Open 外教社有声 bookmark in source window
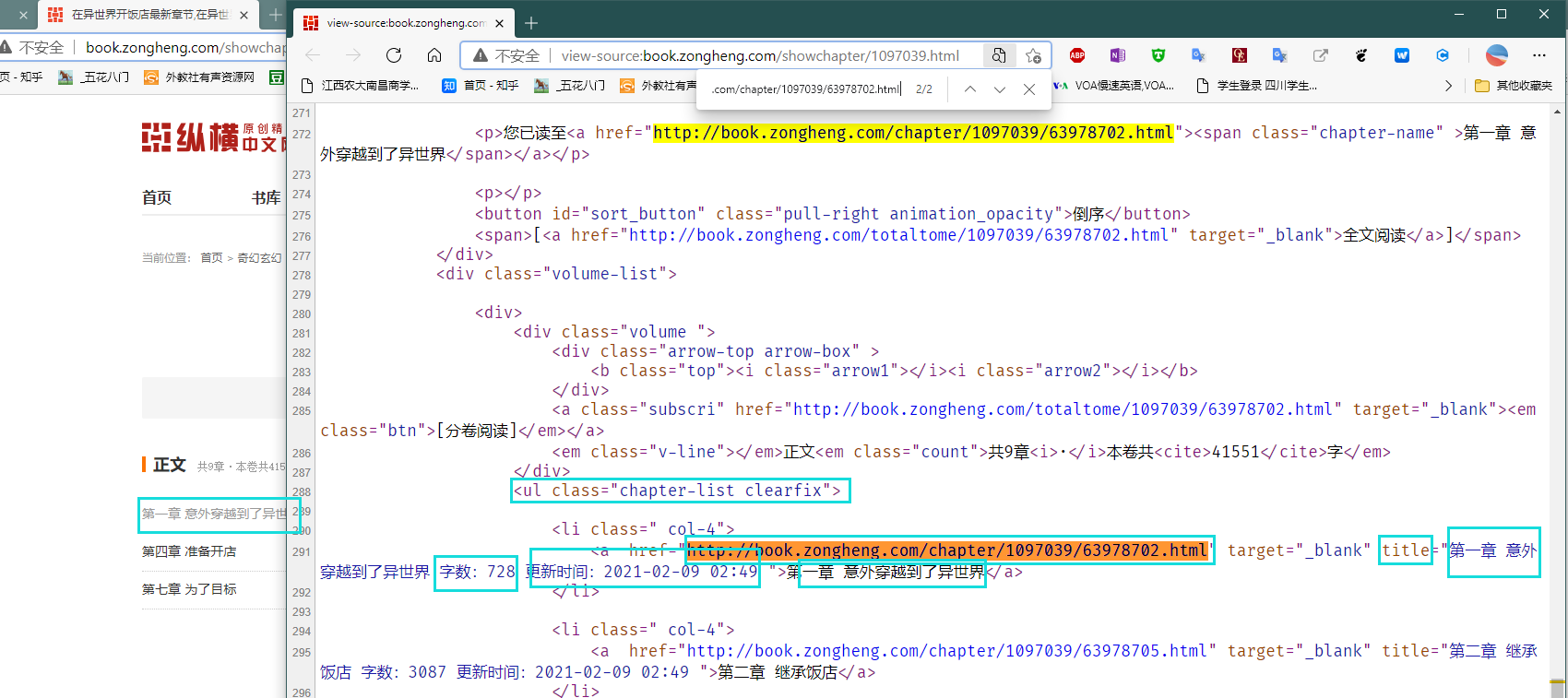1568x698 pixels. 659,86
